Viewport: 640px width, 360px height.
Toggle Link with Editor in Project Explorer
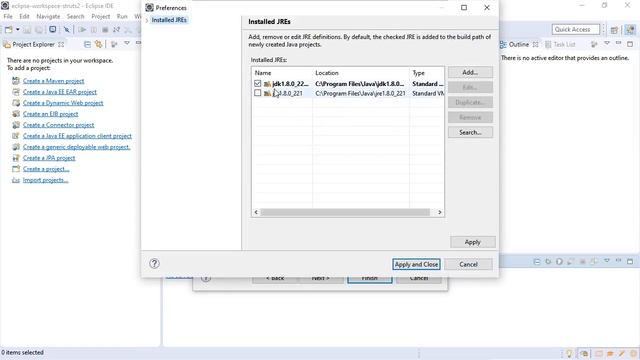98,44
